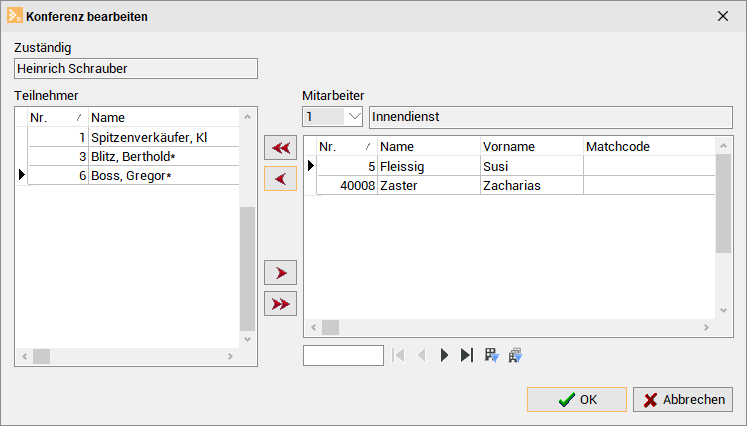
Task: Go to the previous record in the navigator
Action: click(x=421, y=355)
